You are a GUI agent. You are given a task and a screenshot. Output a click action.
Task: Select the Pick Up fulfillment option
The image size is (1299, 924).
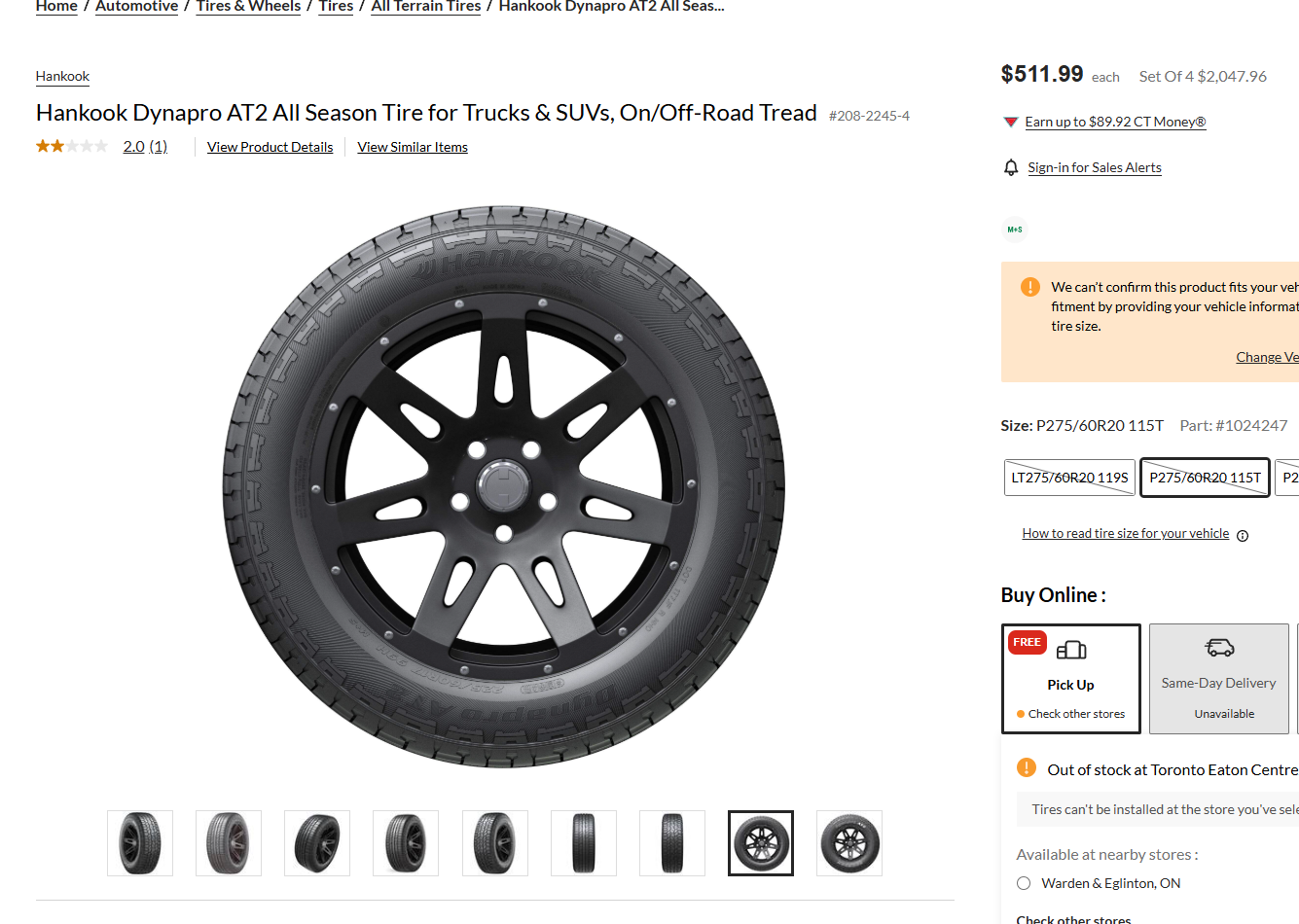click(x=1070, y=679)
